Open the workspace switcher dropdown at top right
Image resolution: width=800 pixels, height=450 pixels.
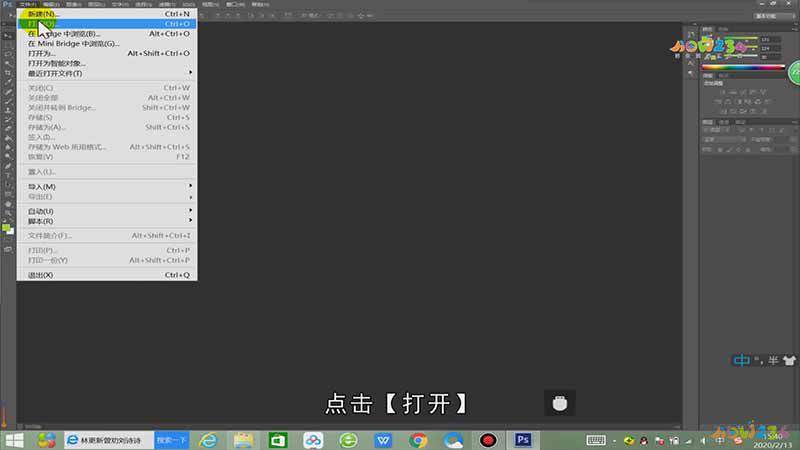point(773,16)
